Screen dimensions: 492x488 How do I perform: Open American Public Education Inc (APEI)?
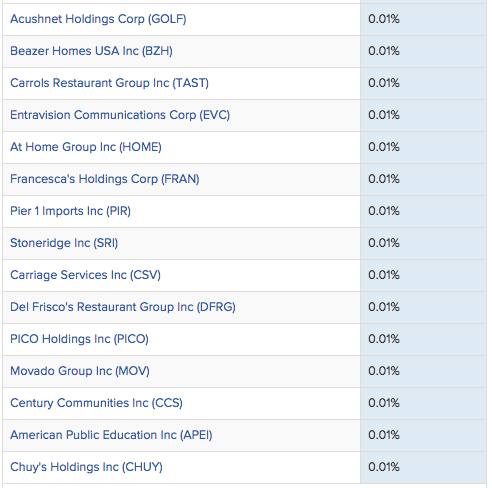pyautogui.click(x=111, y=435)
